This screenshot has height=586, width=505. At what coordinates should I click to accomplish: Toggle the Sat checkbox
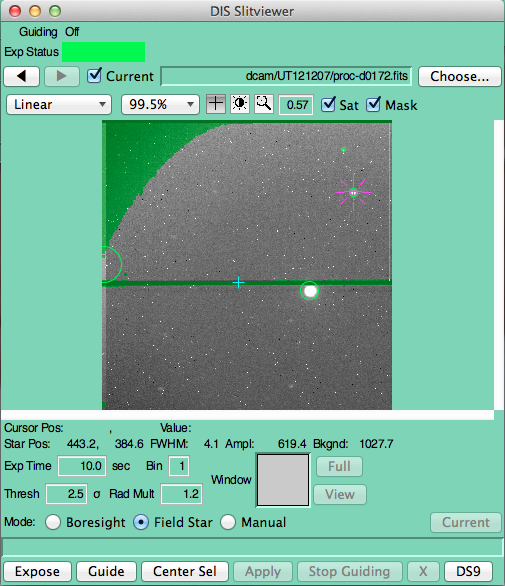[329, 105]
